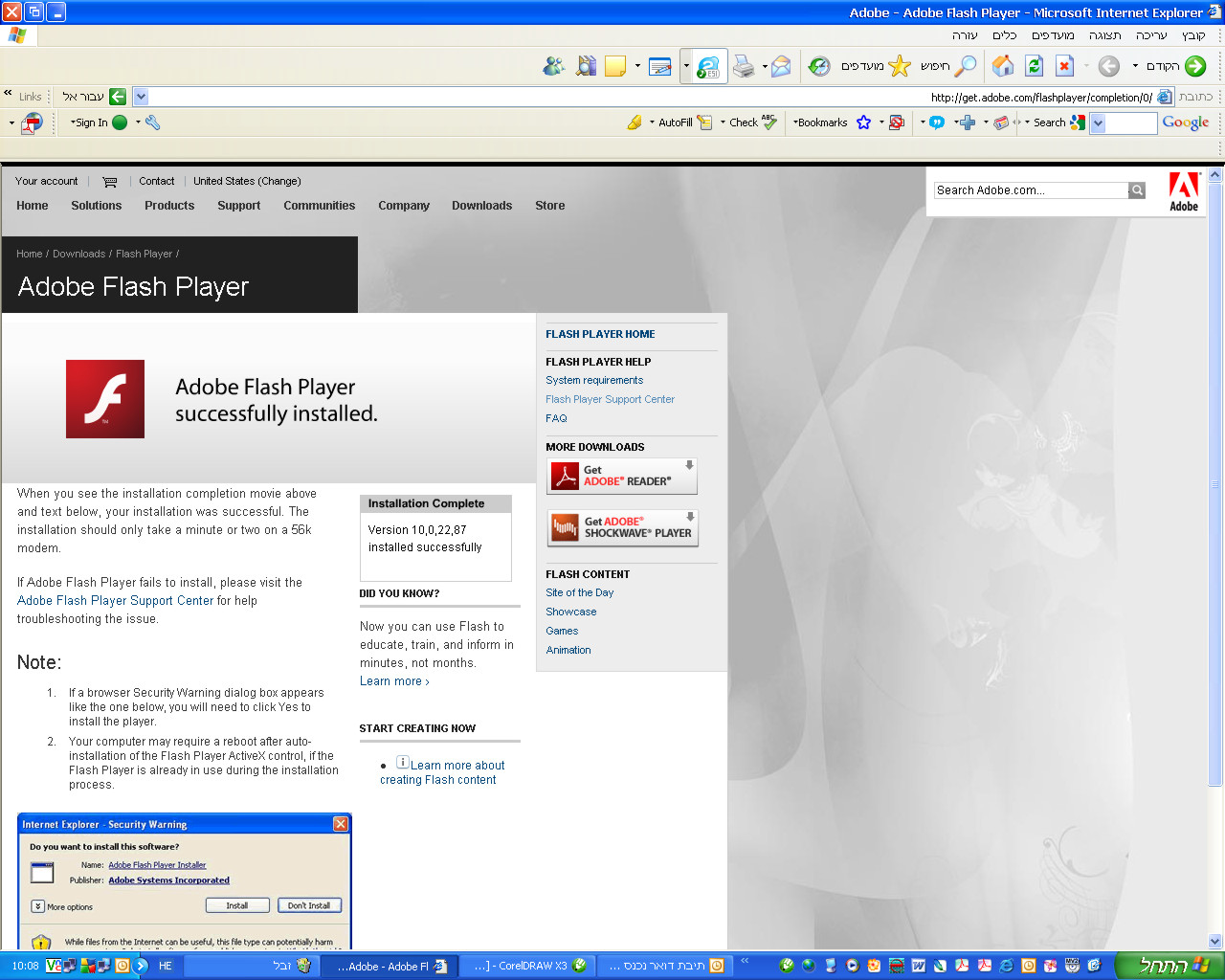
Task: Click the HE language indicator in taskbar
Action: tap(166, 966)
